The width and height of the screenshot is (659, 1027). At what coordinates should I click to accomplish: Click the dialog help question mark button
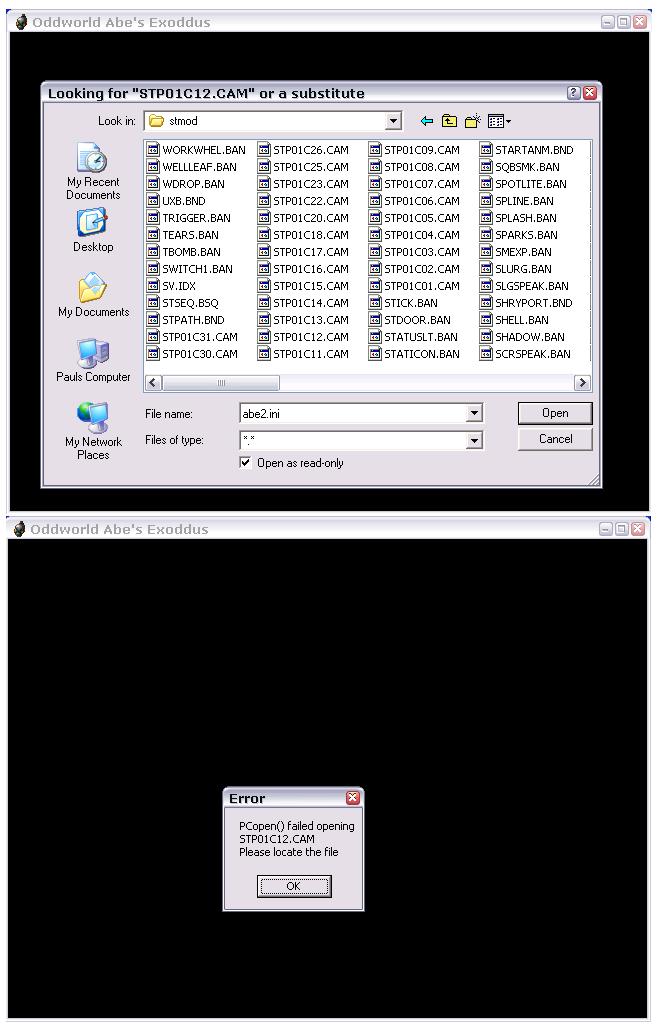click(573, 93)
